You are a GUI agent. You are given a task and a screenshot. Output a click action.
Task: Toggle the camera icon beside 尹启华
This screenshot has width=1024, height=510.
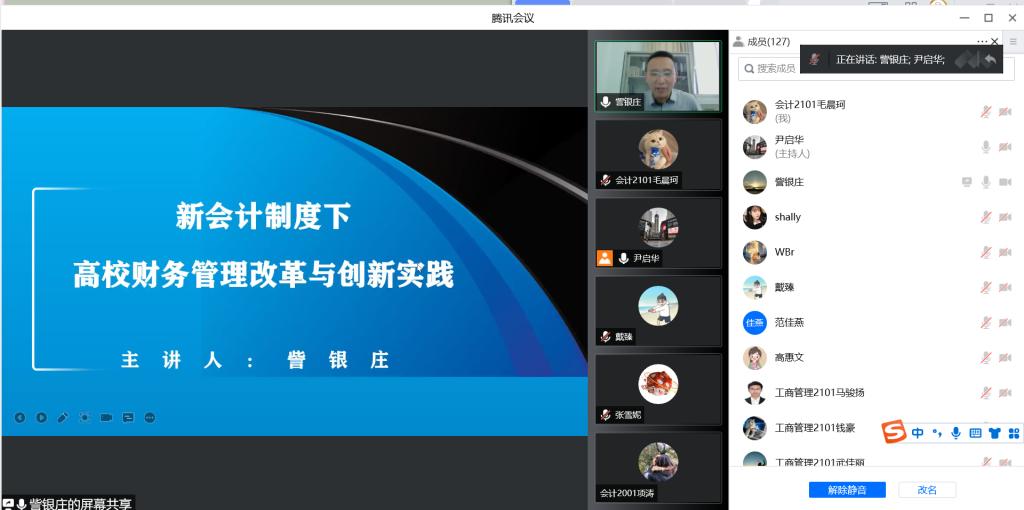1005,147
